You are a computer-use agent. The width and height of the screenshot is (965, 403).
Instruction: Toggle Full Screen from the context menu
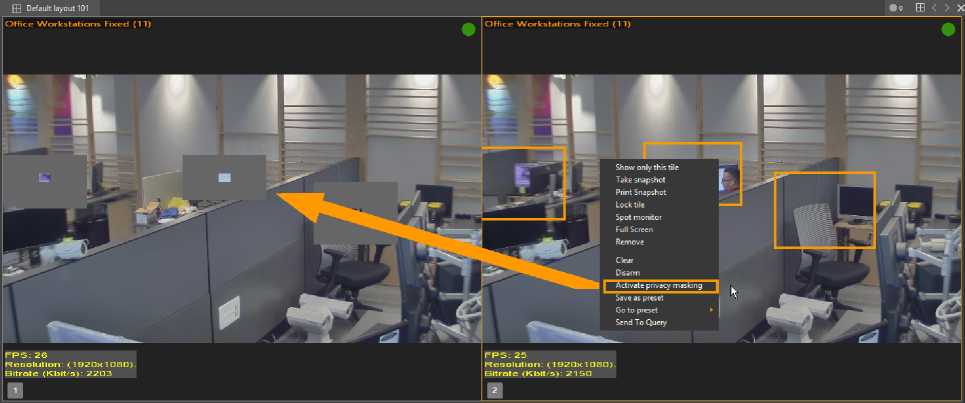[634, 230]
